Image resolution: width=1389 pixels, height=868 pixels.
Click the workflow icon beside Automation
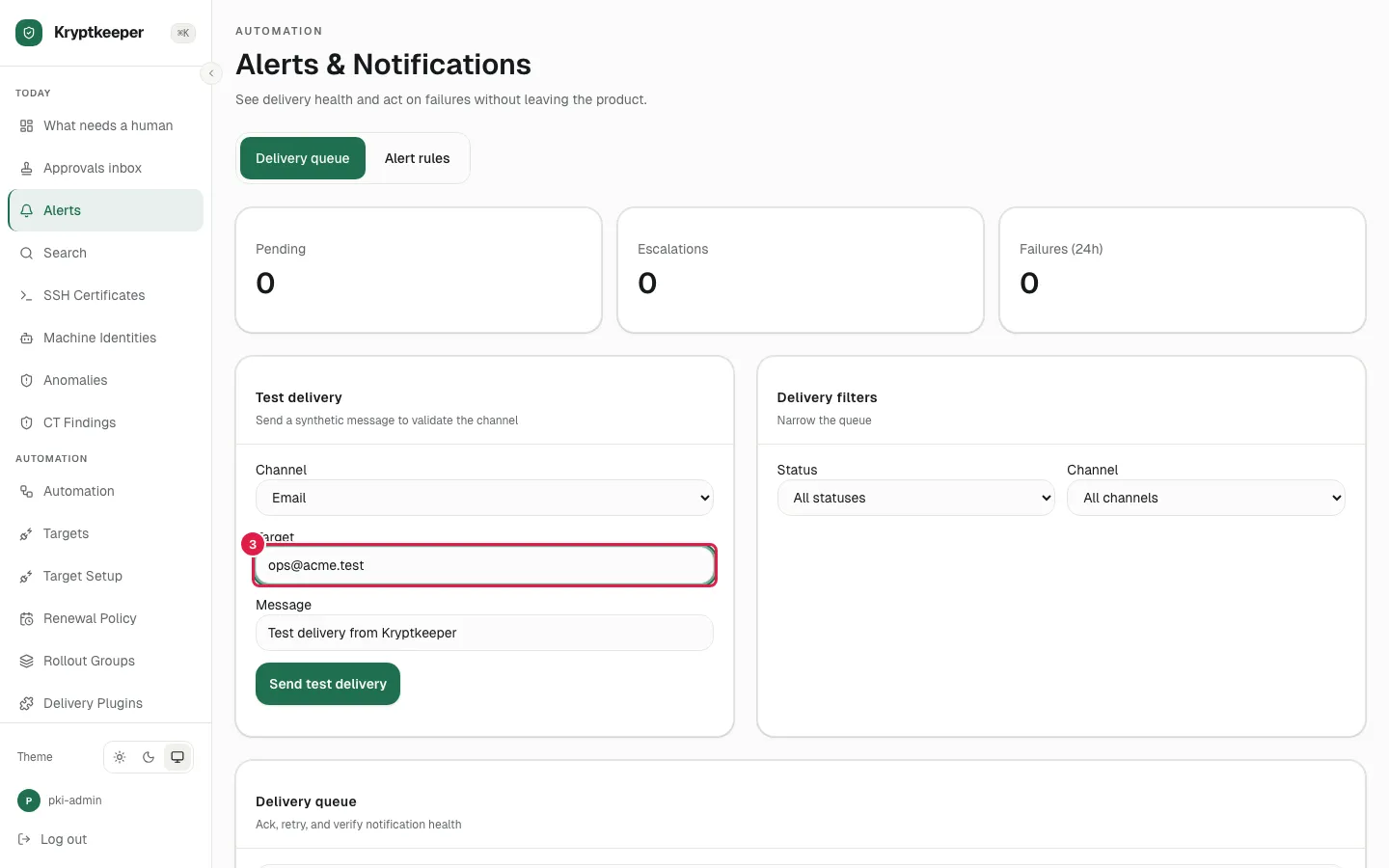pos(26,492)
